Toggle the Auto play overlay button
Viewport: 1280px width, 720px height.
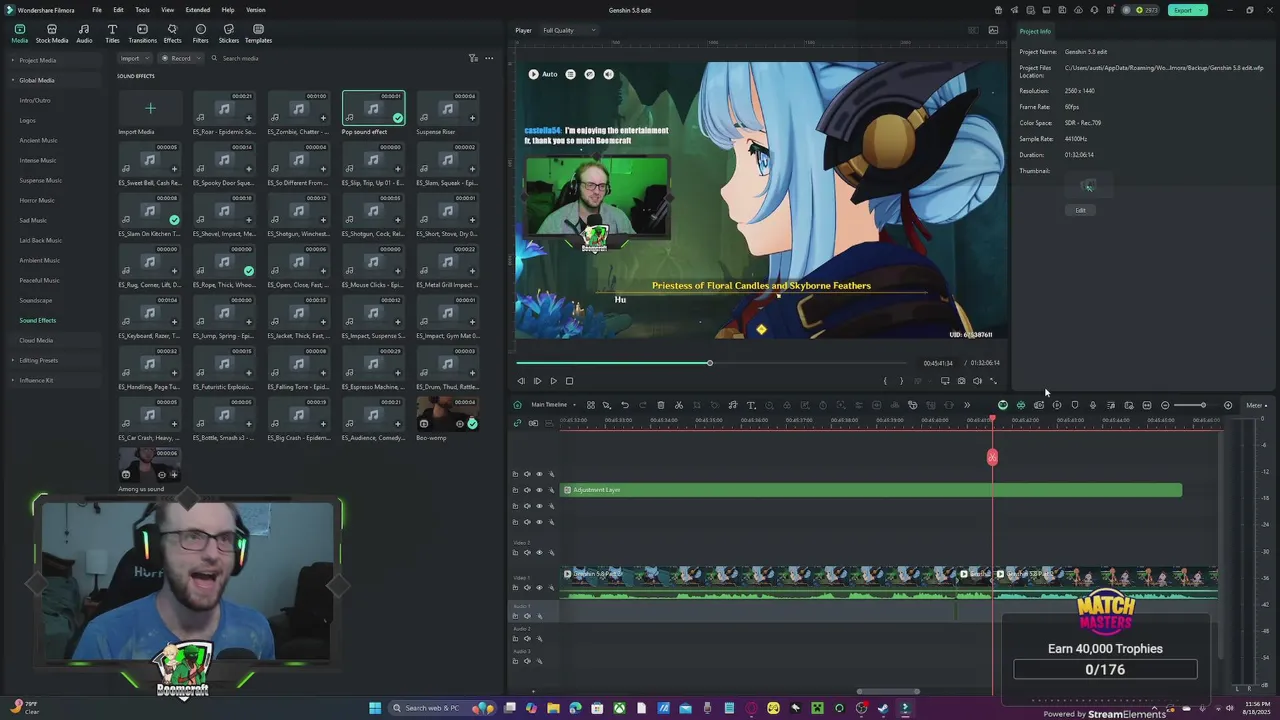pos(543,74)
